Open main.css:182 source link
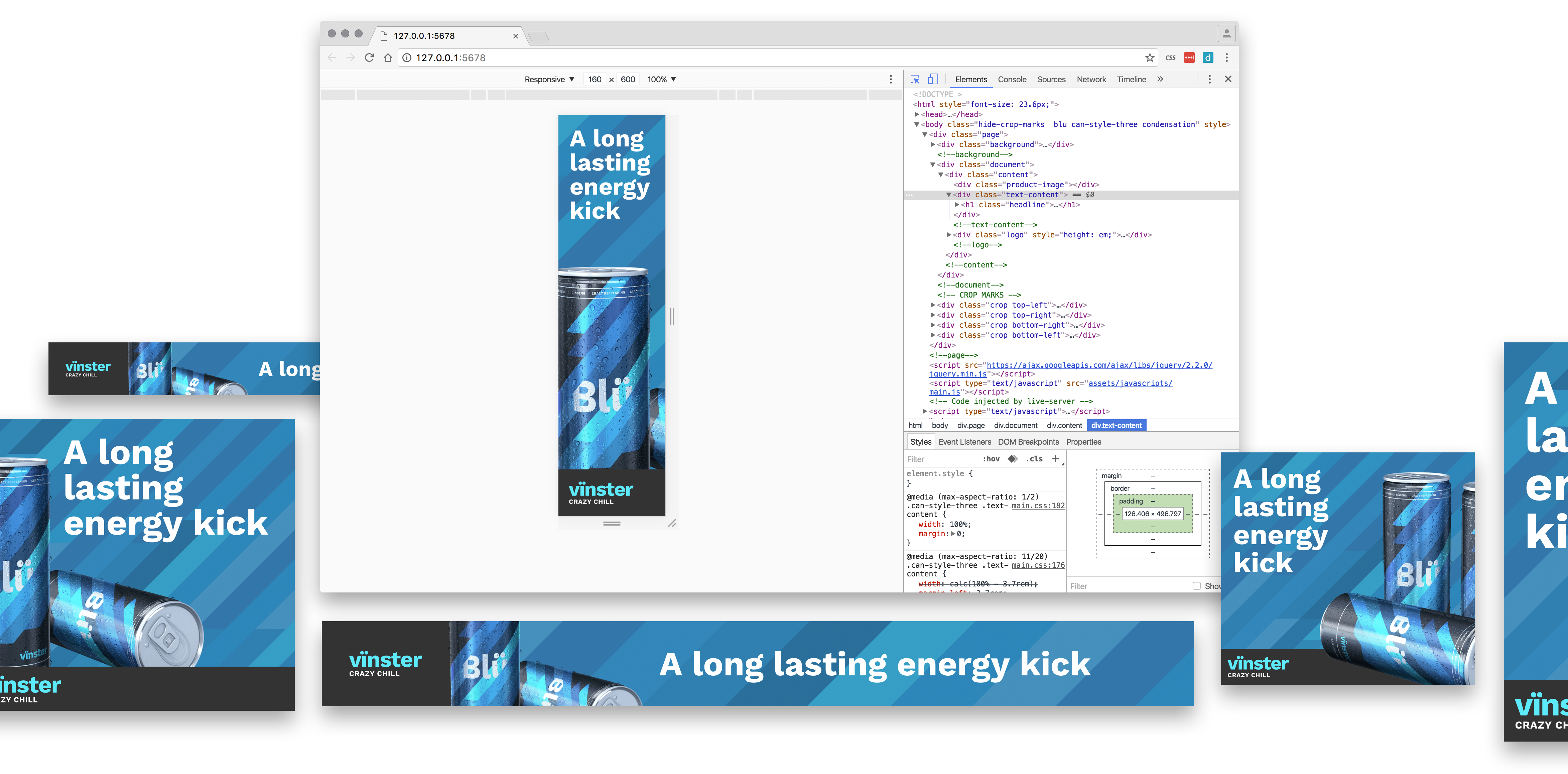Image resolution: width=1568 pixels, height=774 pixels. (1038, 506)
